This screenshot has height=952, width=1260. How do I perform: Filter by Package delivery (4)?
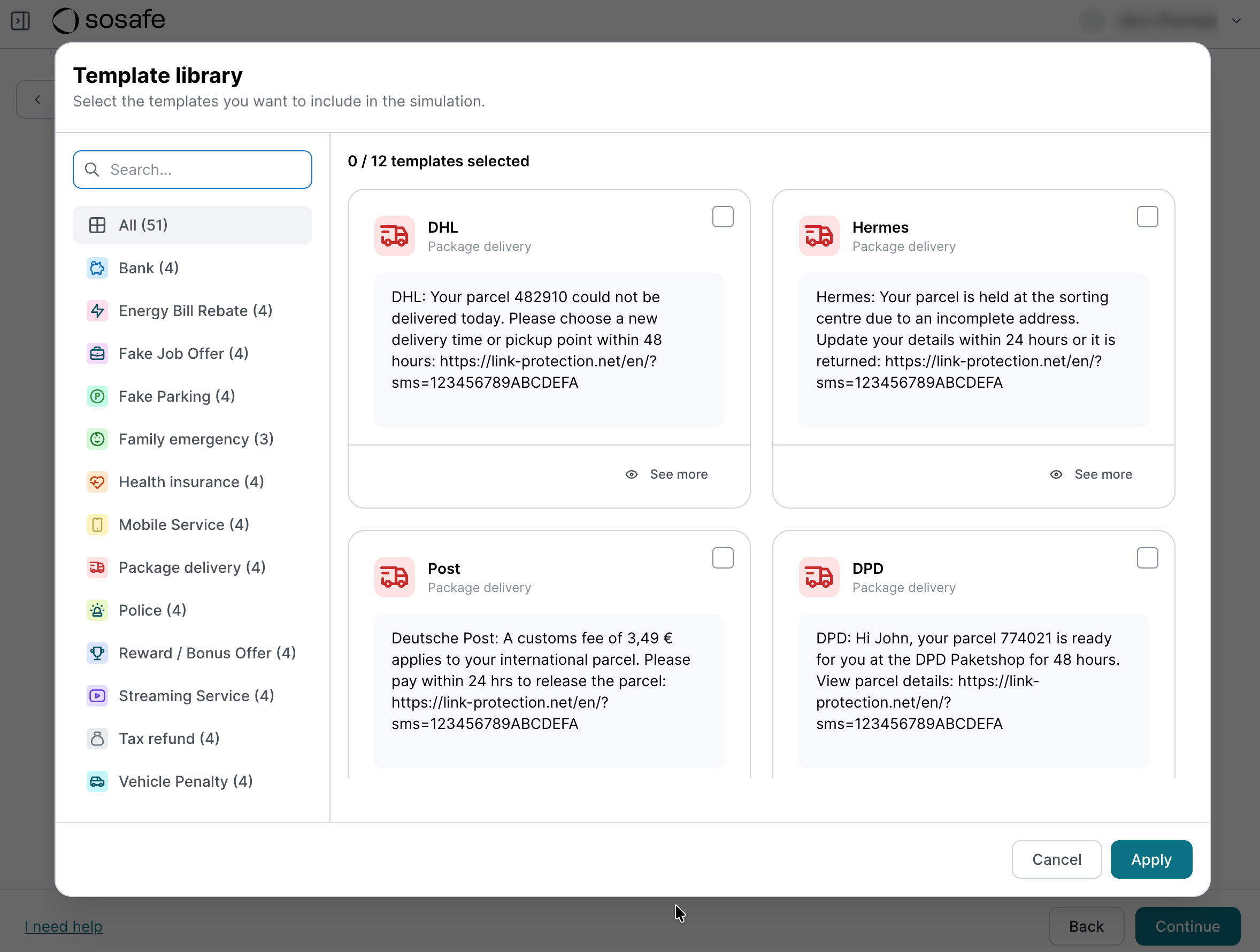click(192, 567)
